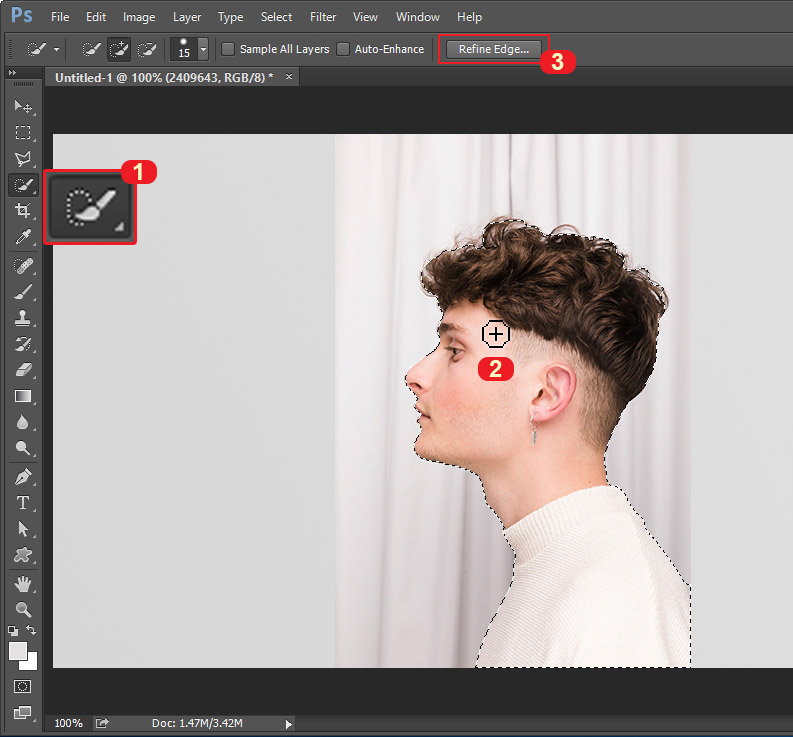Select the Spot Healing Brush tool
Image resolution: width=793 pixels, height=737 pixels.
(x=23, y=266)
